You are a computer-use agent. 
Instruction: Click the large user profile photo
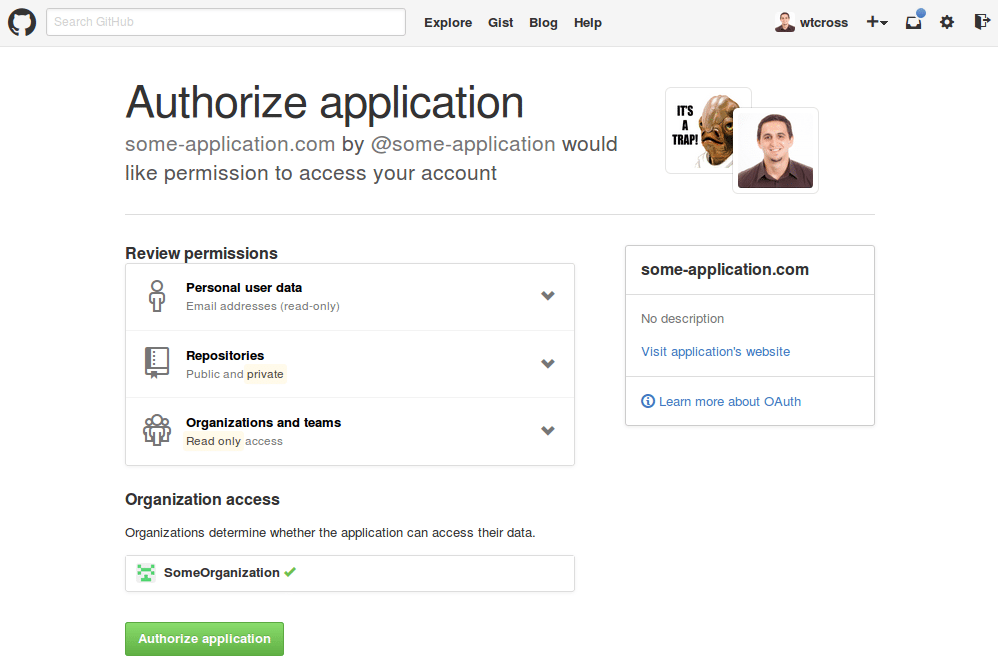(775, 150)
